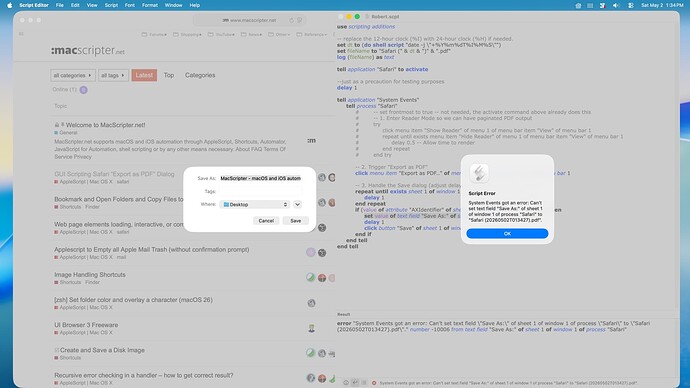Show the result pane with return-arrow icon

355,383
